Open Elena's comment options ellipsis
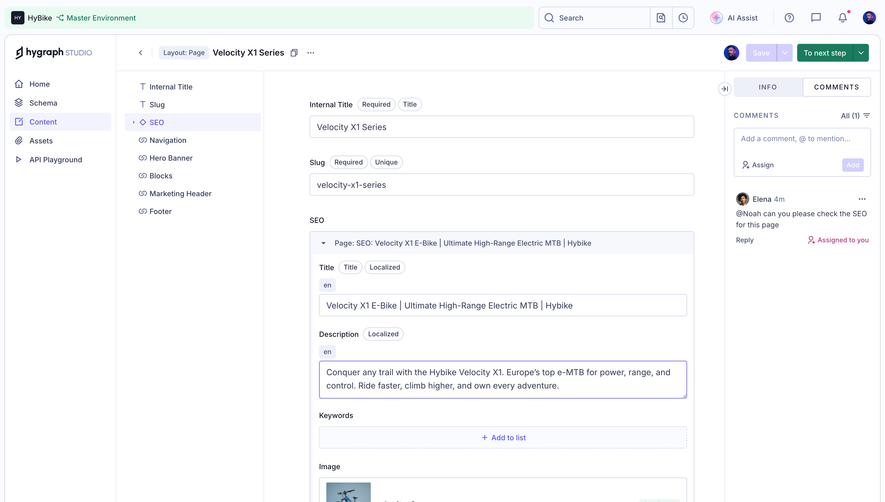The image size is (885, 502). click(862, 199)
